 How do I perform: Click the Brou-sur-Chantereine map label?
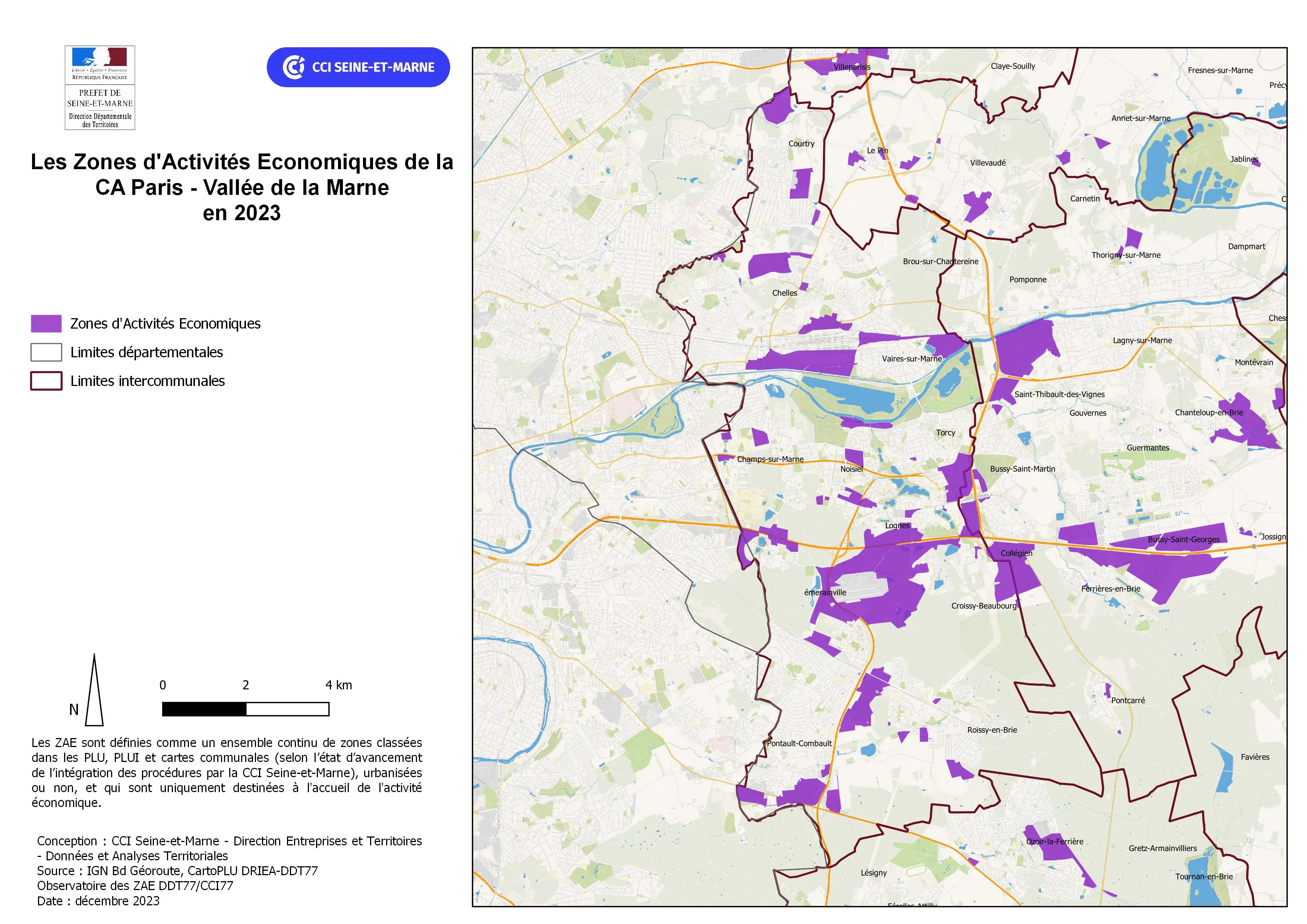(940, 262)
